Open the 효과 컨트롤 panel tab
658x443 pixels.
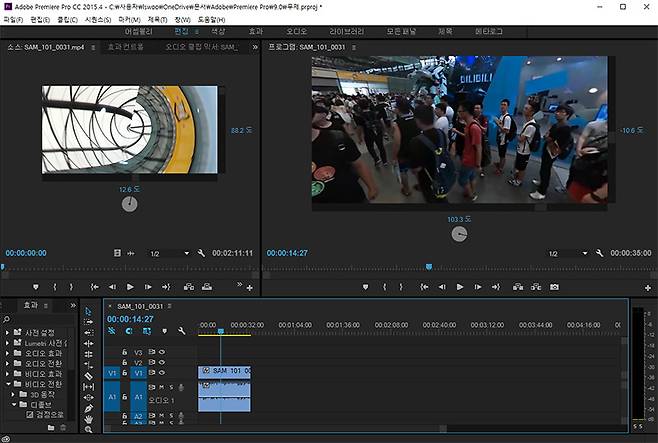127,47
